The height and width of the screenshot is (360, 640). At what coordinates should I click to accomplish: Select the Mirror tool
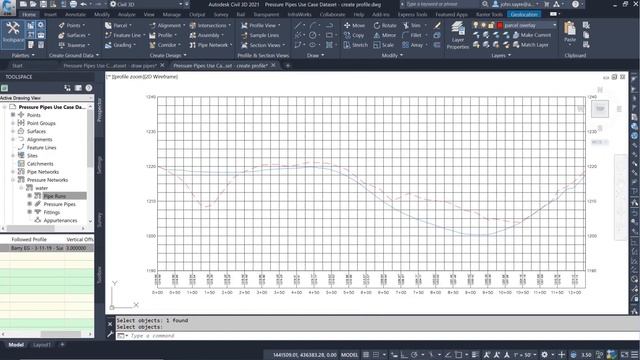click(x=384, y=36)
